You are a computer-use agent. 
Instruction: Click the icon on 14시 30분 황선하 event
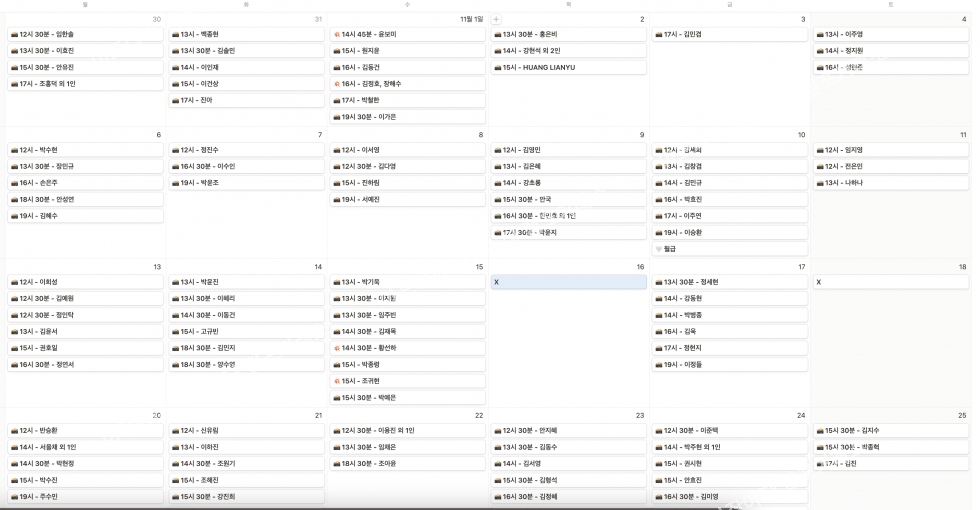(x=336, y=348)
